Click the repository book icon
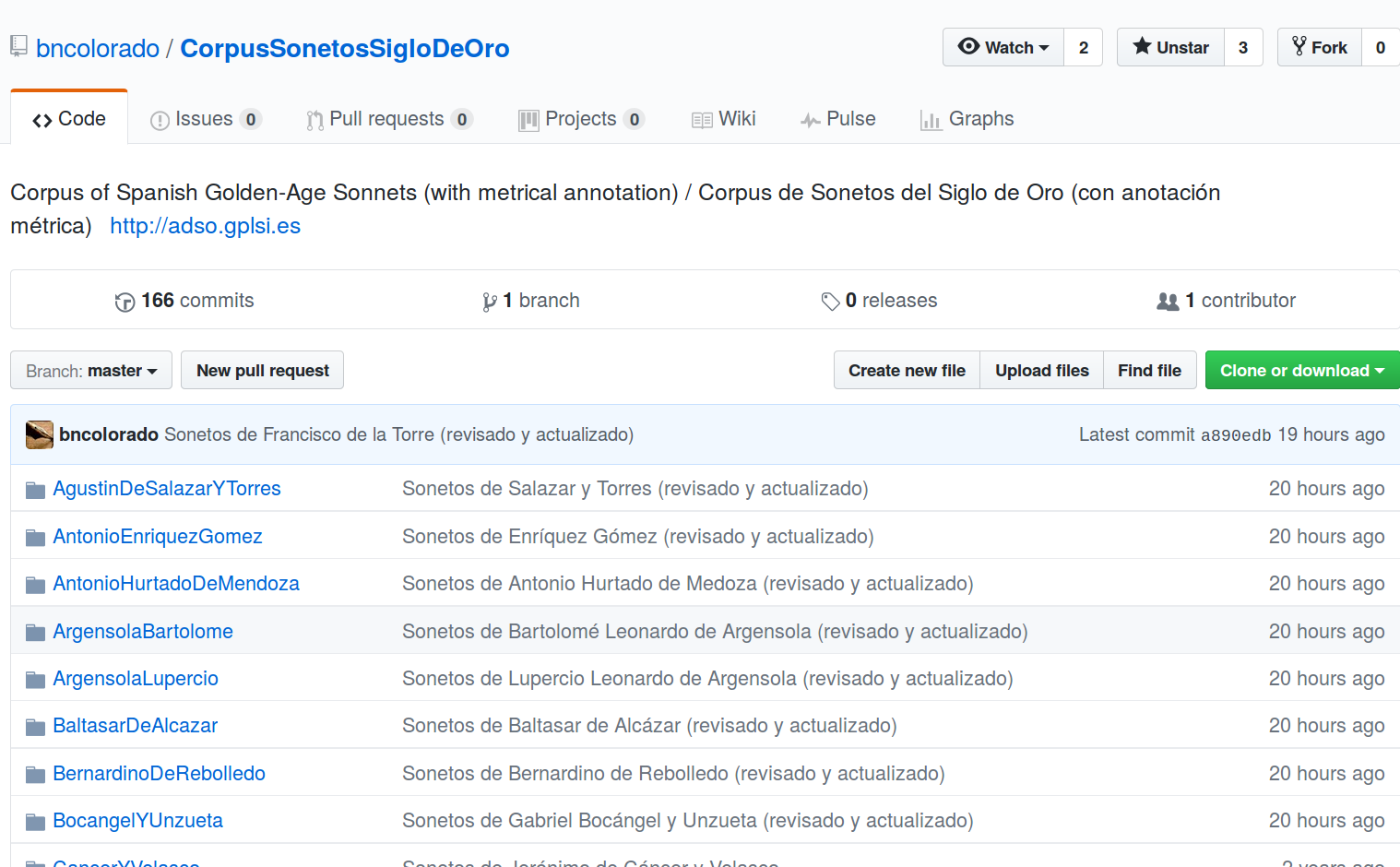1400x867 pixels. coord(18,46)
